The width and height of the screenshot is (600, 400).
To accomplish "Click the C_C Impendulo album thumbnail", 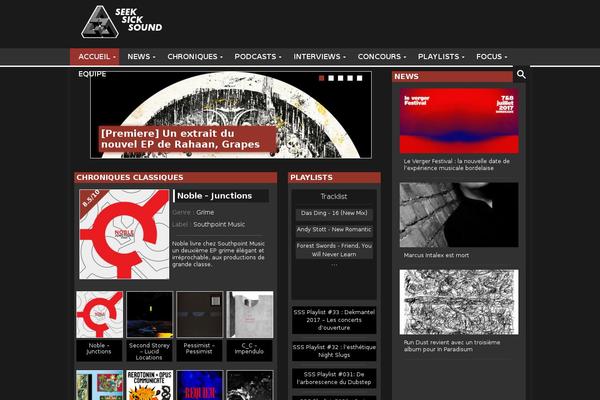I will point(250,314).
